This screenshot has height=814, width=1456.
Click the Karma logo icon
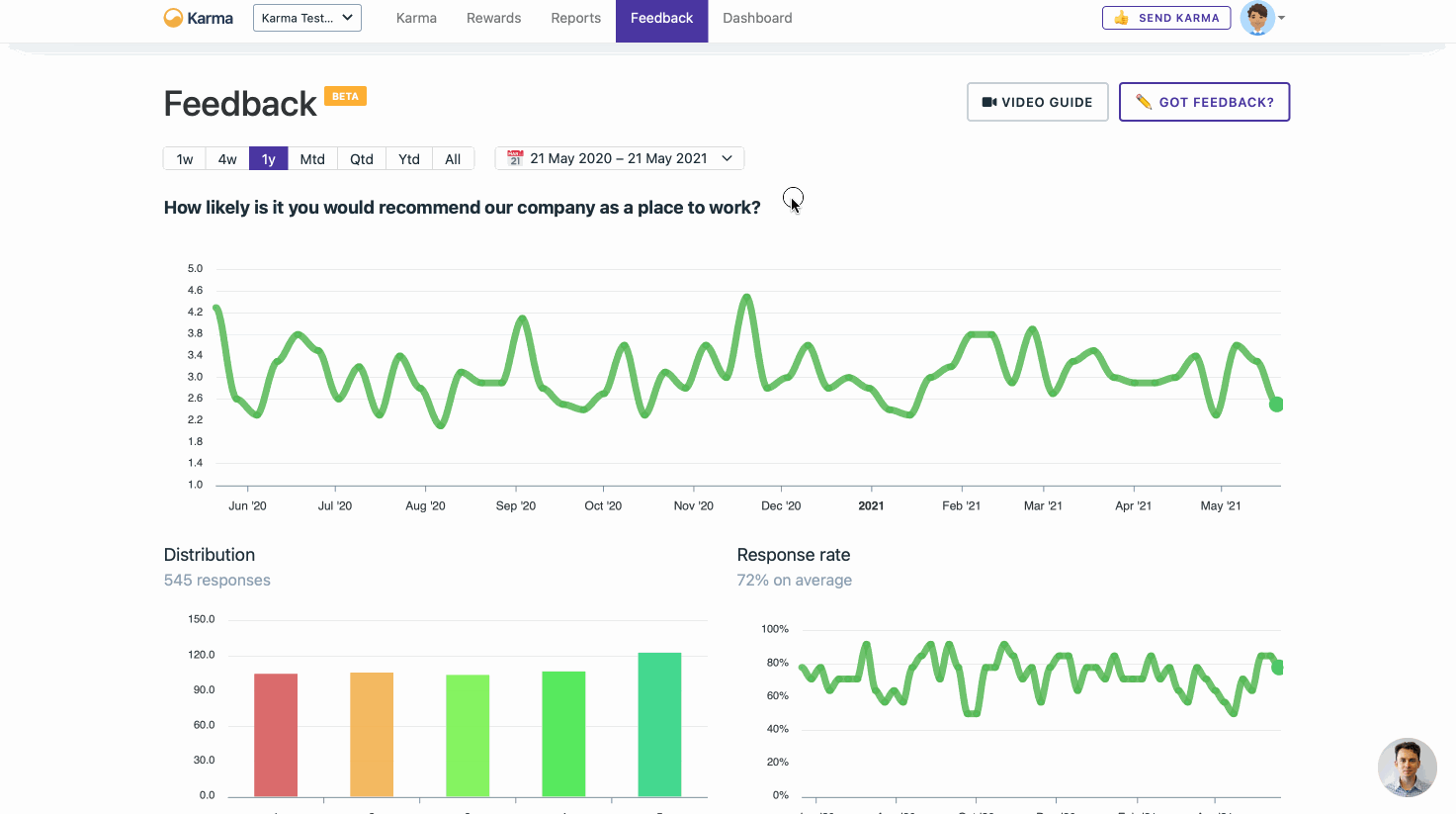(x=173, y=18)
